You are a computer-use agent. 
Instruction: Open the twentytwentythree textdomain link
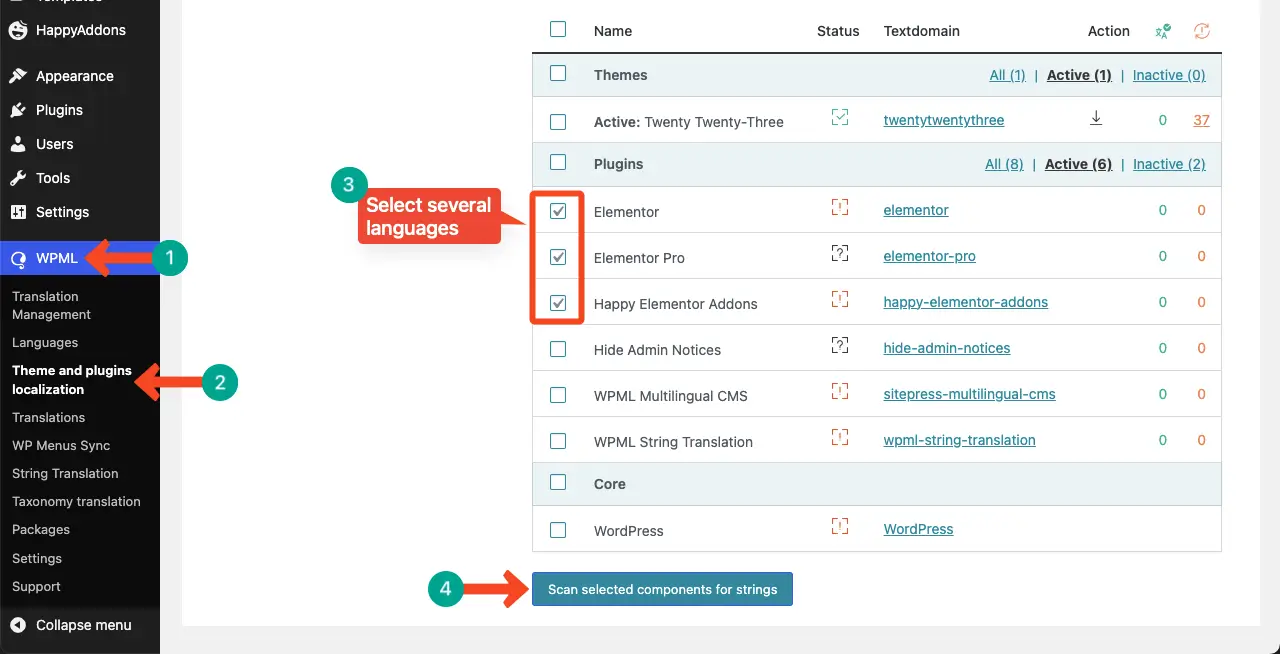[x=944, y=120]
